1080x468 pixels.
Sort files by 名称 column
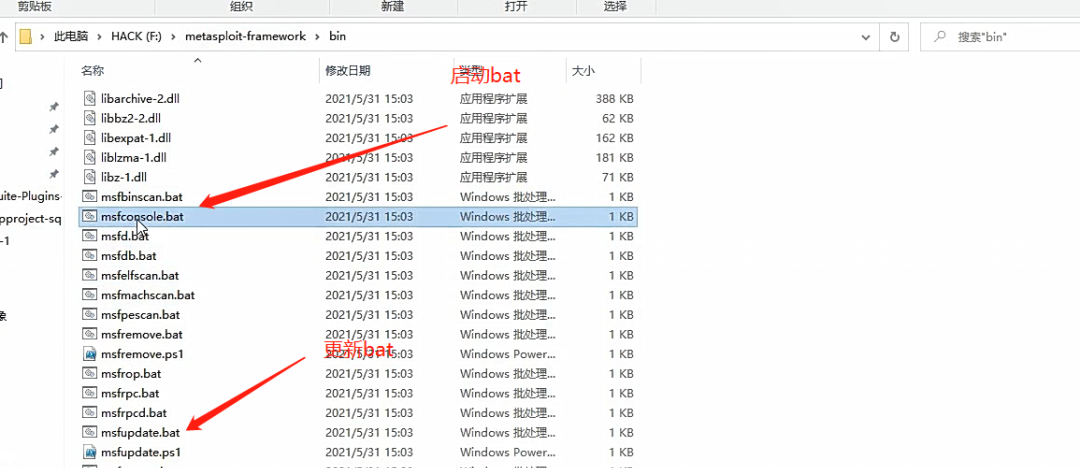click(x=92, y=70)
